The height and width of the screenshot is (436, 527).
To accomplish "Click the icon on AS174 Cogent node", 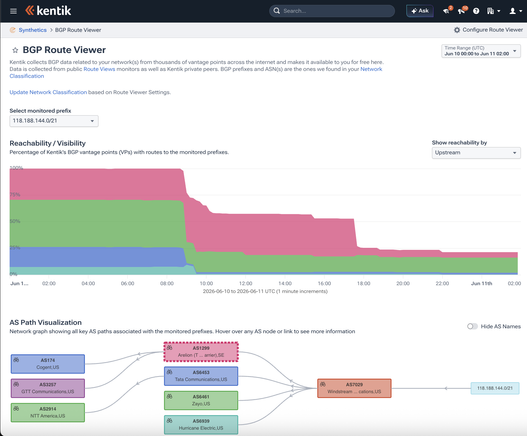I will pos(16,360).
